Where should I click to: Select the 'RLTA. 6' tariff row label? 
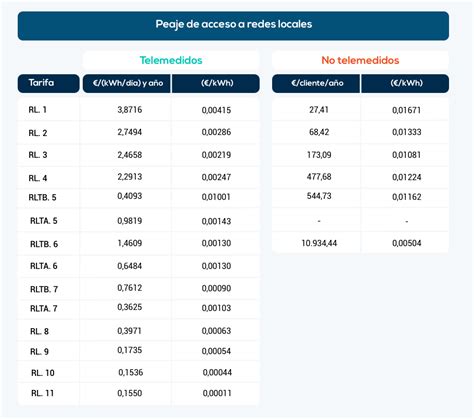(x=44, y=266)
